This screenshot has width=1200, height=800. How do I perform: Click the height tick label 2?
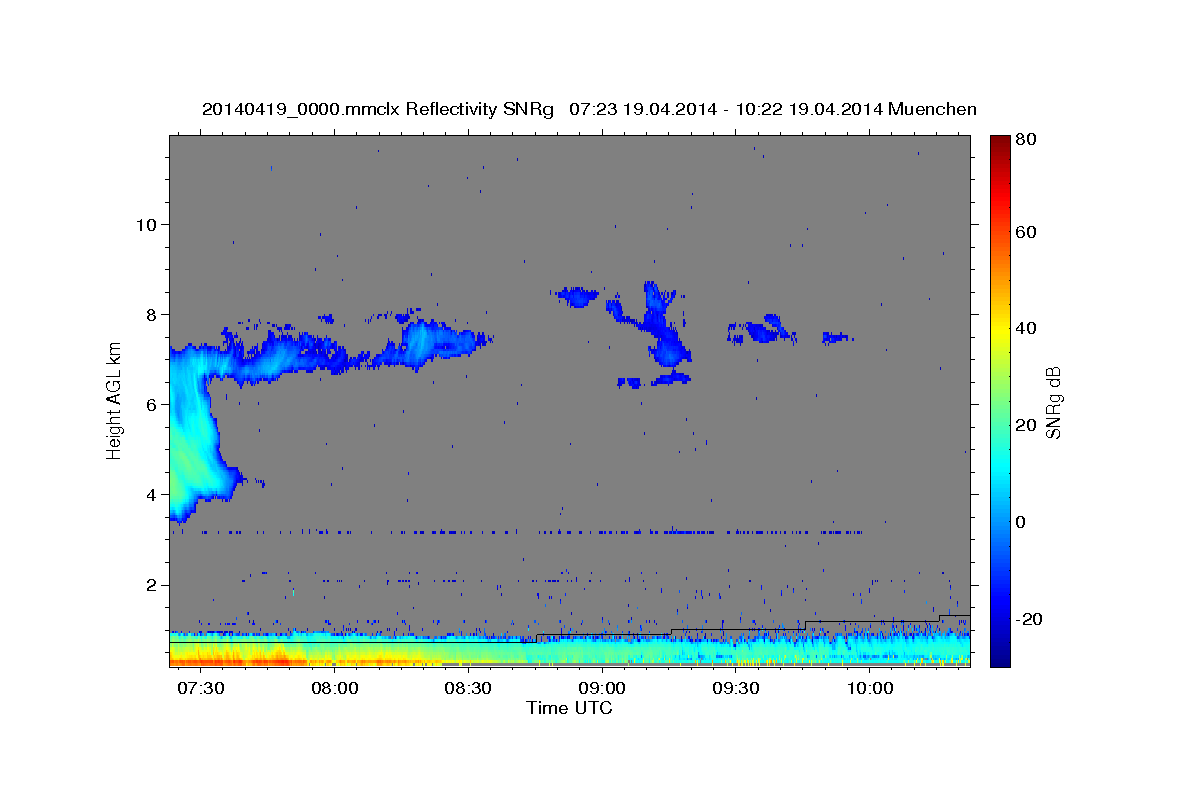coord(150,584)
